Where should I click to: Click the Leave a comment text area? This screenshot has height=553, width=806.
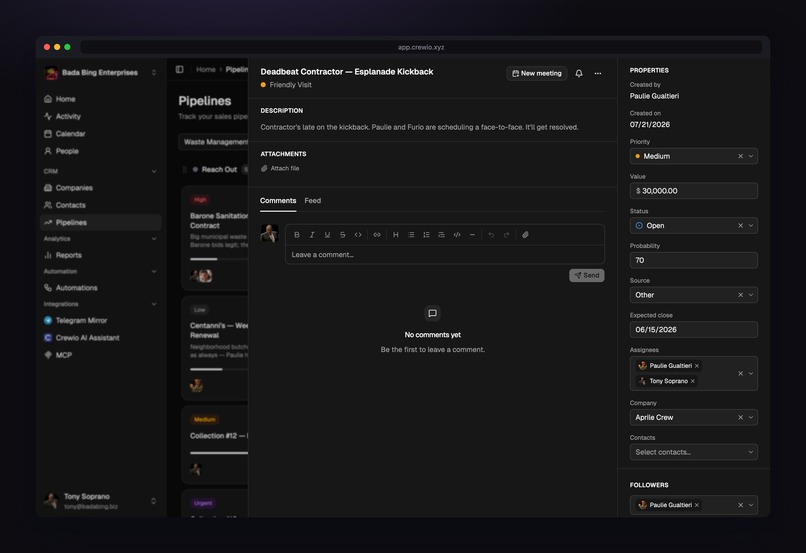pos(445,254)
